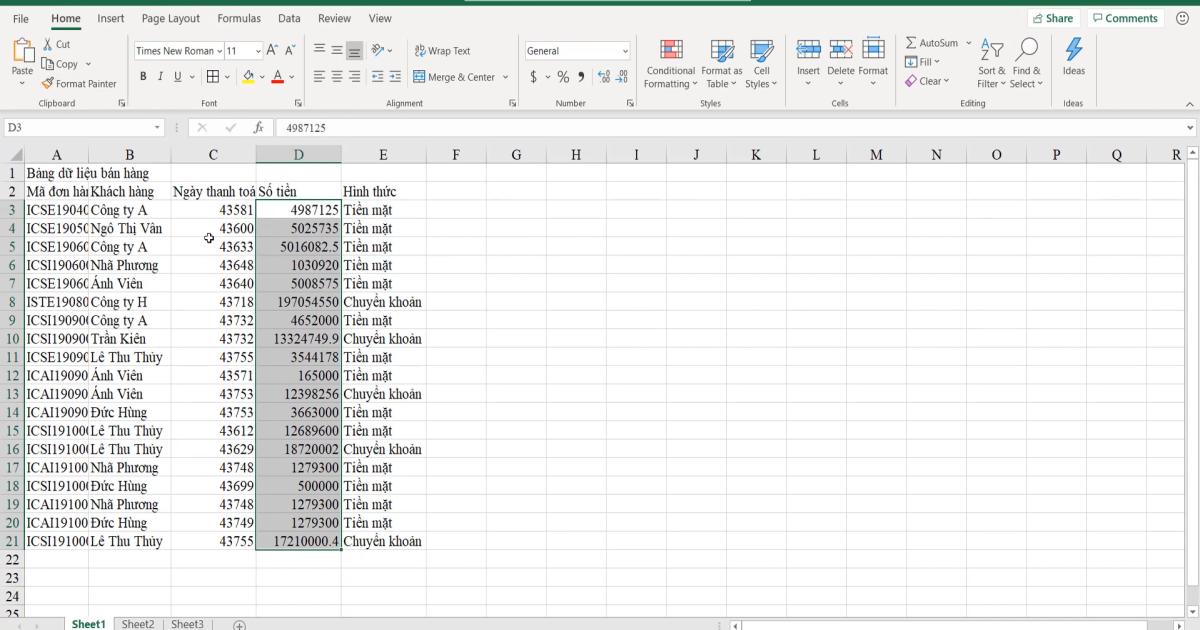Open the Fill Color dropdown arrow
This screenshot has width=1200, height=630.
coord(260,76)
